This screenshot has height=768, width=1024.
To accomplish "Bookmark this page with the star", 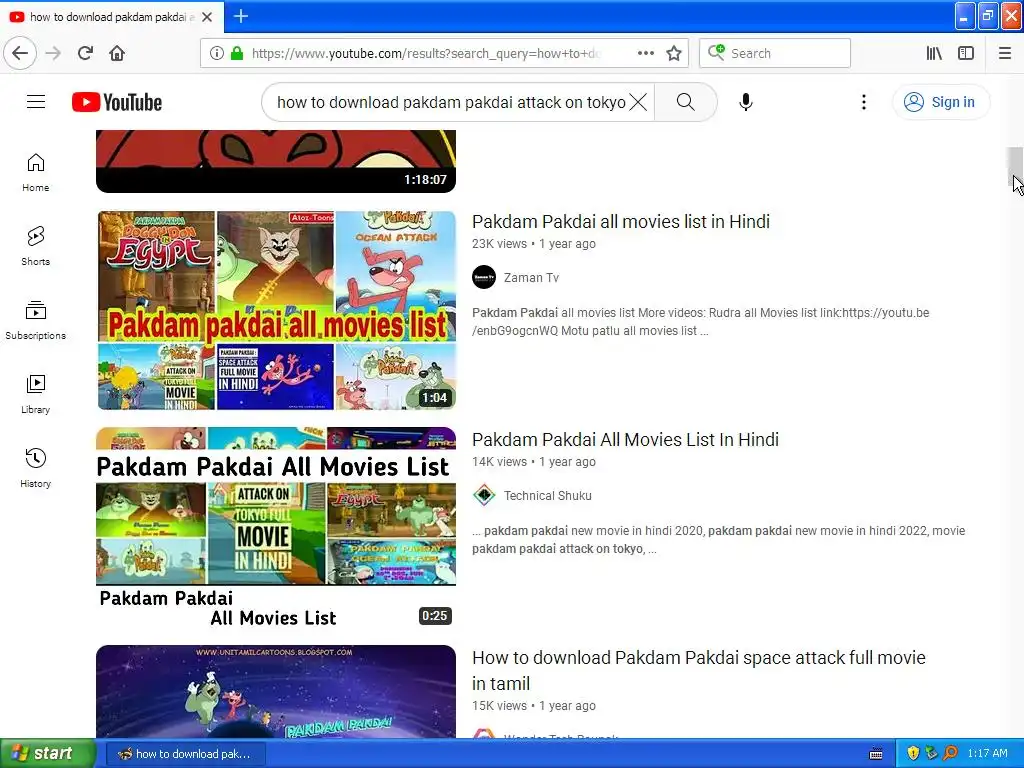I will [x=674, y=53].
